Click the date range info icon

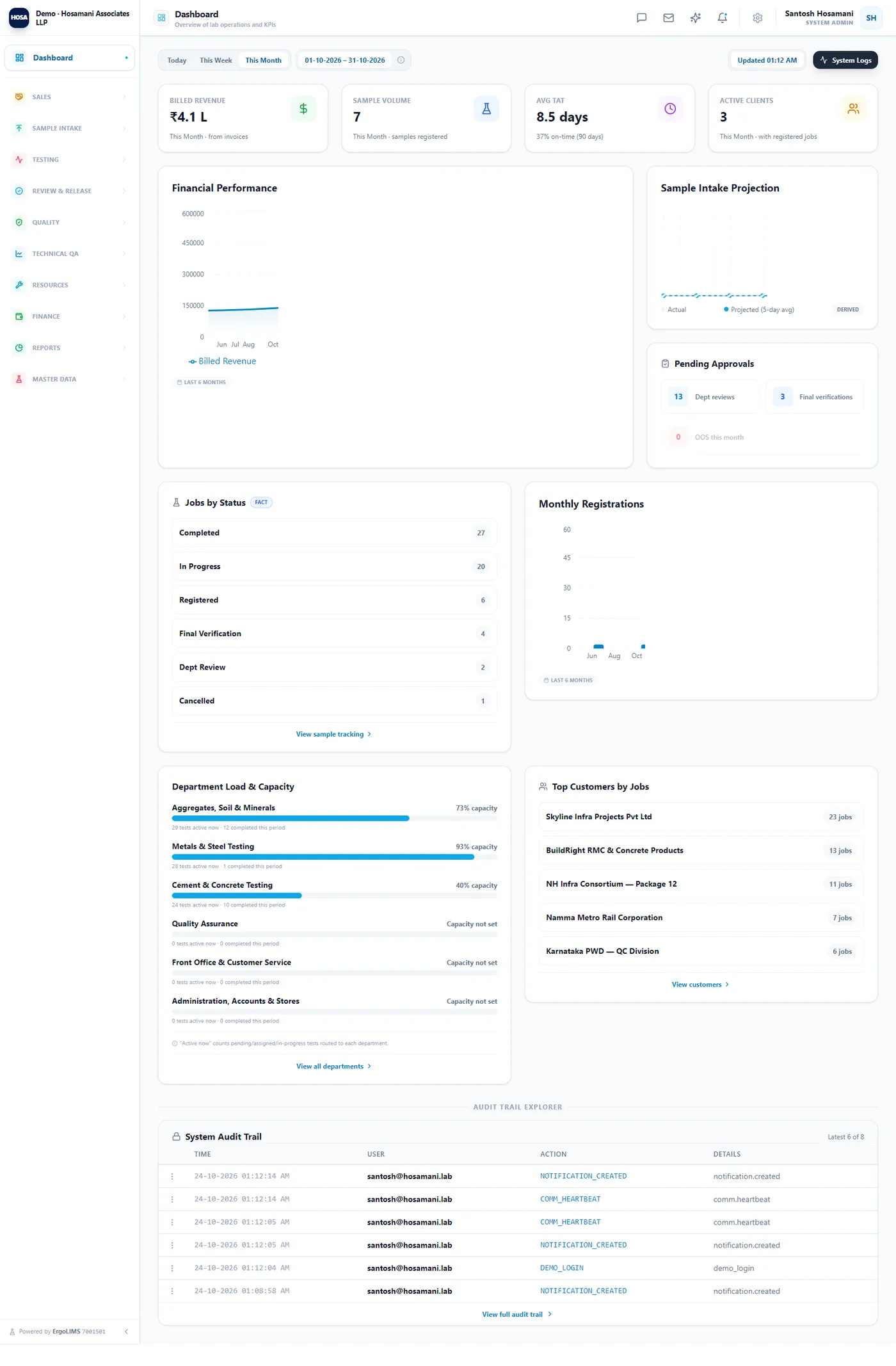(401, 60)
